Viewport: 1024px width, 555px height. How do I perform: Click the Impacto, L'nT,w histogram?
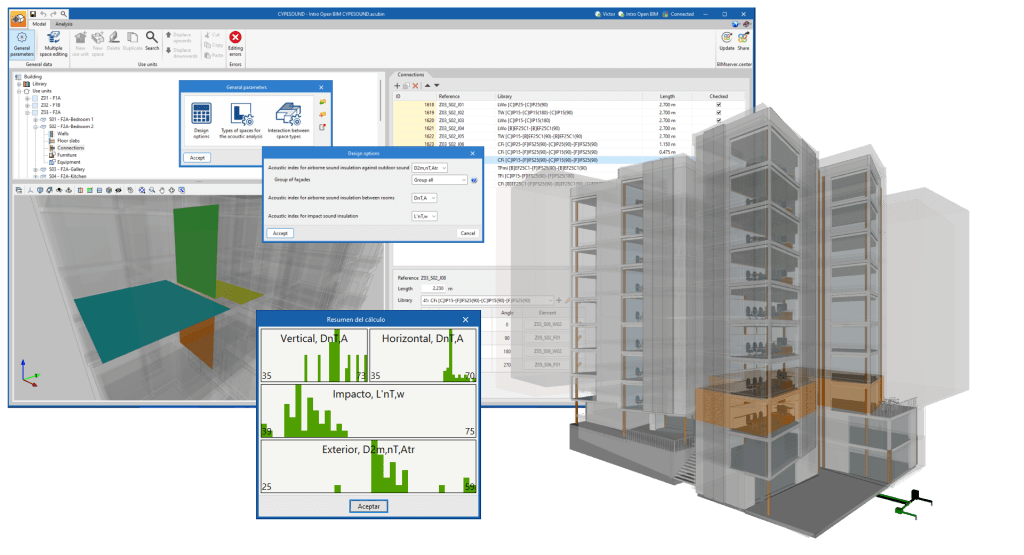[x=368, y=411]
